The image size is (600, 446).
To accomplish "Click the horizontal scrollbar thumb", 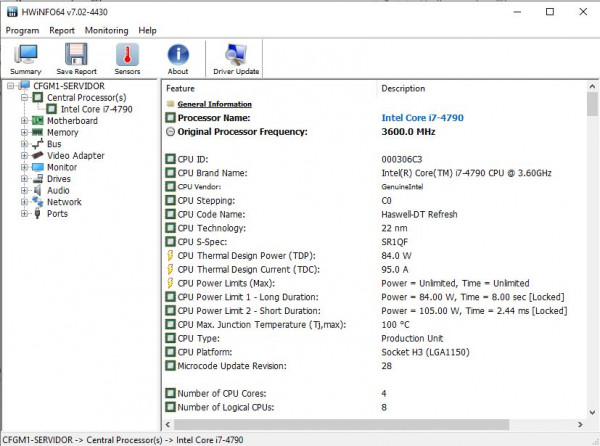I will 342,424.
